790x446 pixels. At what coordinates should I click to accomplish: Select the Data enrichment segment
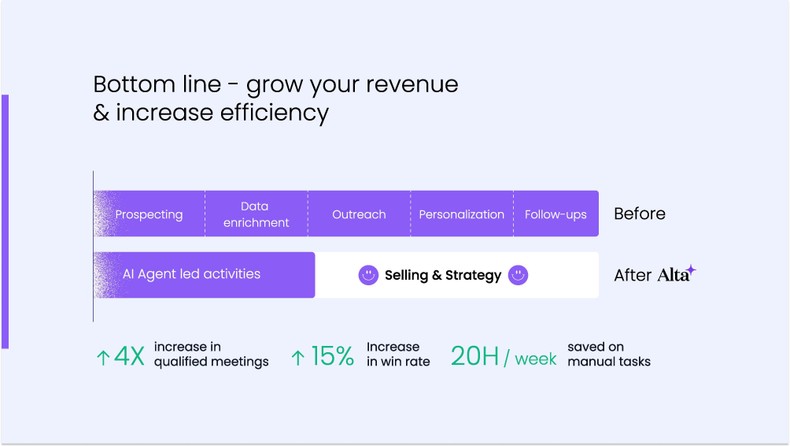pos(256,214)
